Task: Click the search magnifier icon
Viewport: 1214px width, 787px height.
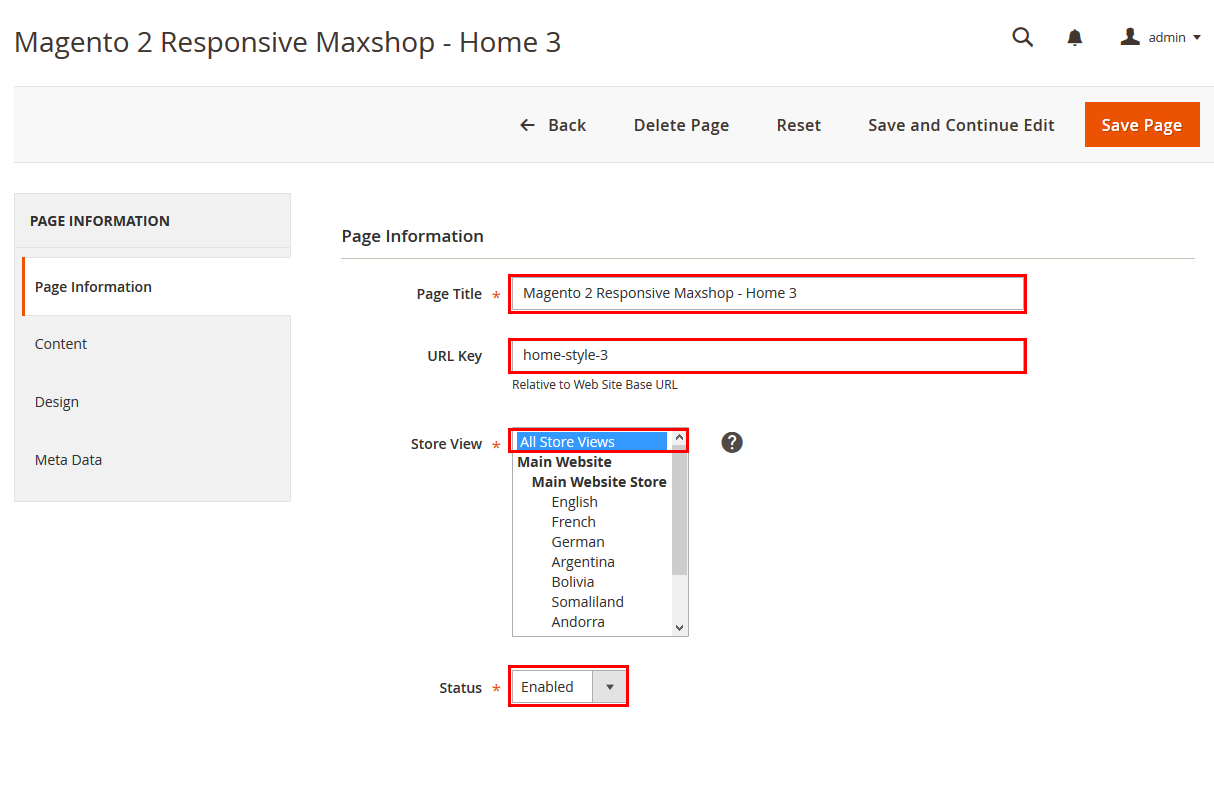Action: 1022,38
